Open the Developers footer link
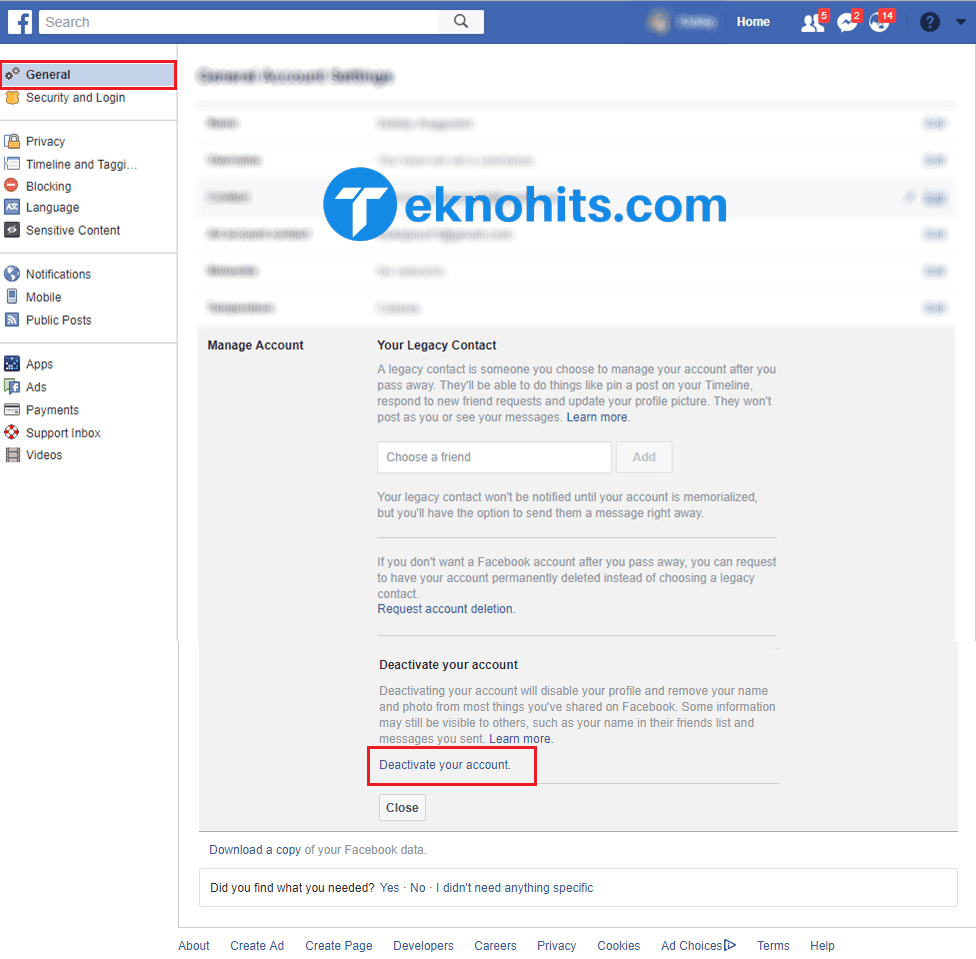The height and width of the screenshot is (959, 976). (423, 945)
